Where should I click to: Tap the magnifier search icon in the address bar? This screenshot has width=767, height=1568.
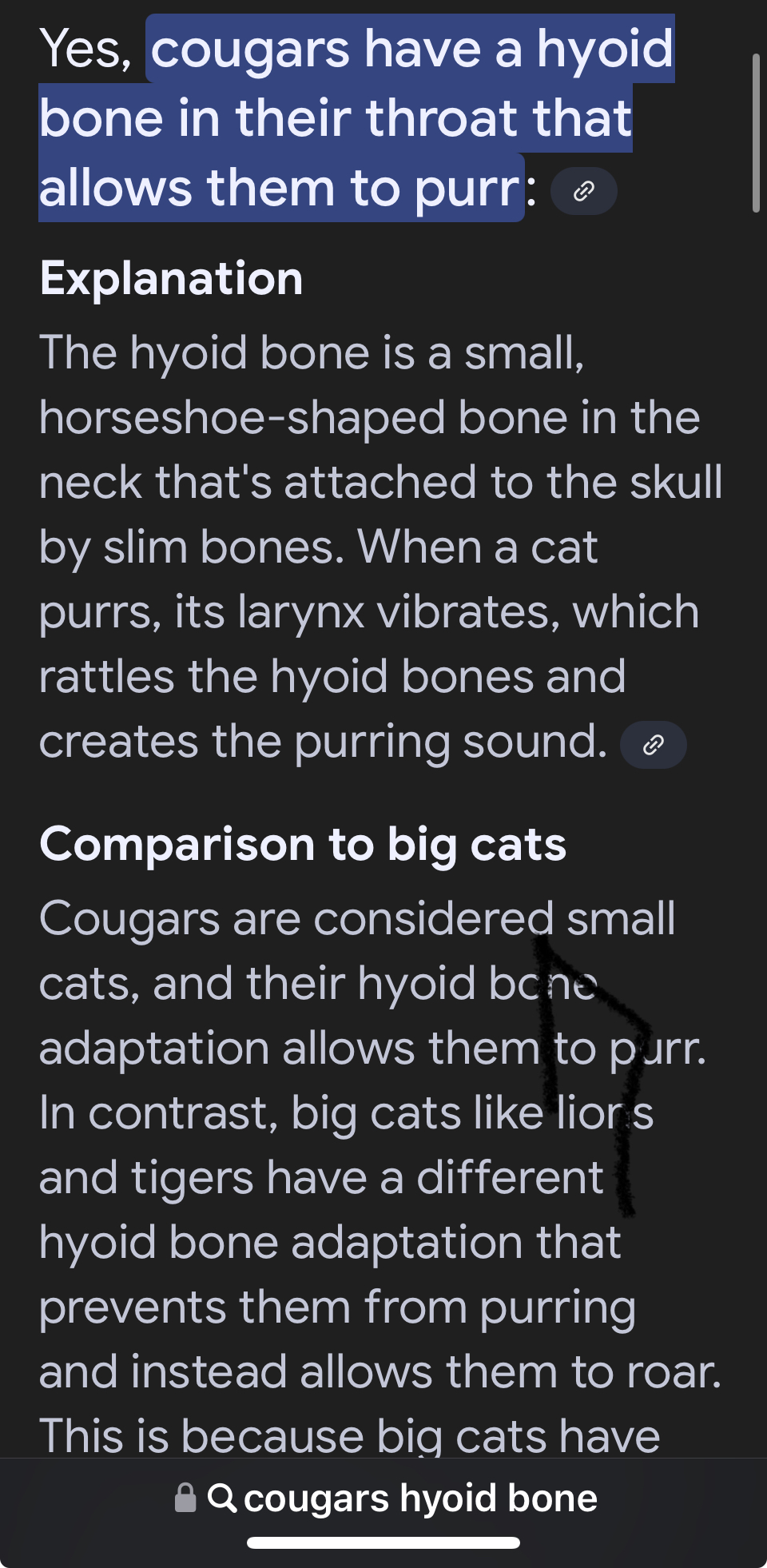point(222,1498)
